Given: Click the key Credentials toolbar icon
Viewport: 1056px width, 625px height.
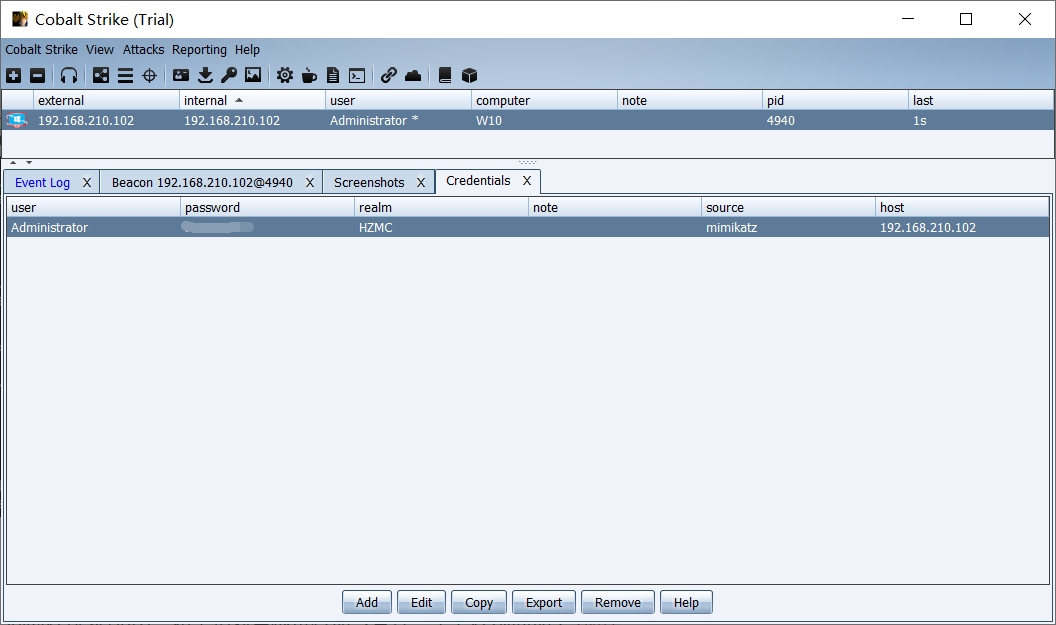Looking at the screenshot, I should pyautogui.click(x=229, y=75).
